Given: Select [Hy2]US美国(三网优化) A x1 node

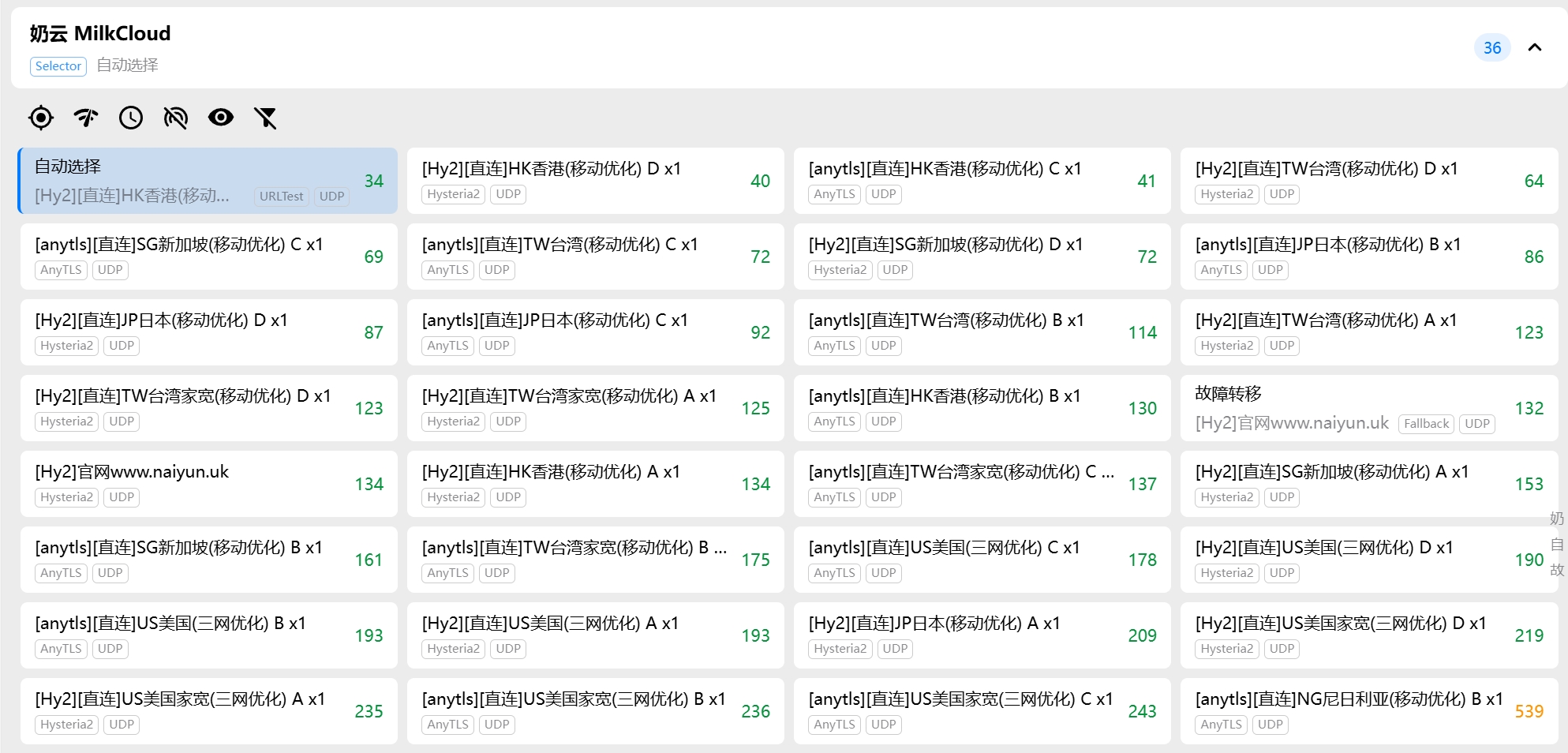Looking at the screenshot, I should [596, 635].
